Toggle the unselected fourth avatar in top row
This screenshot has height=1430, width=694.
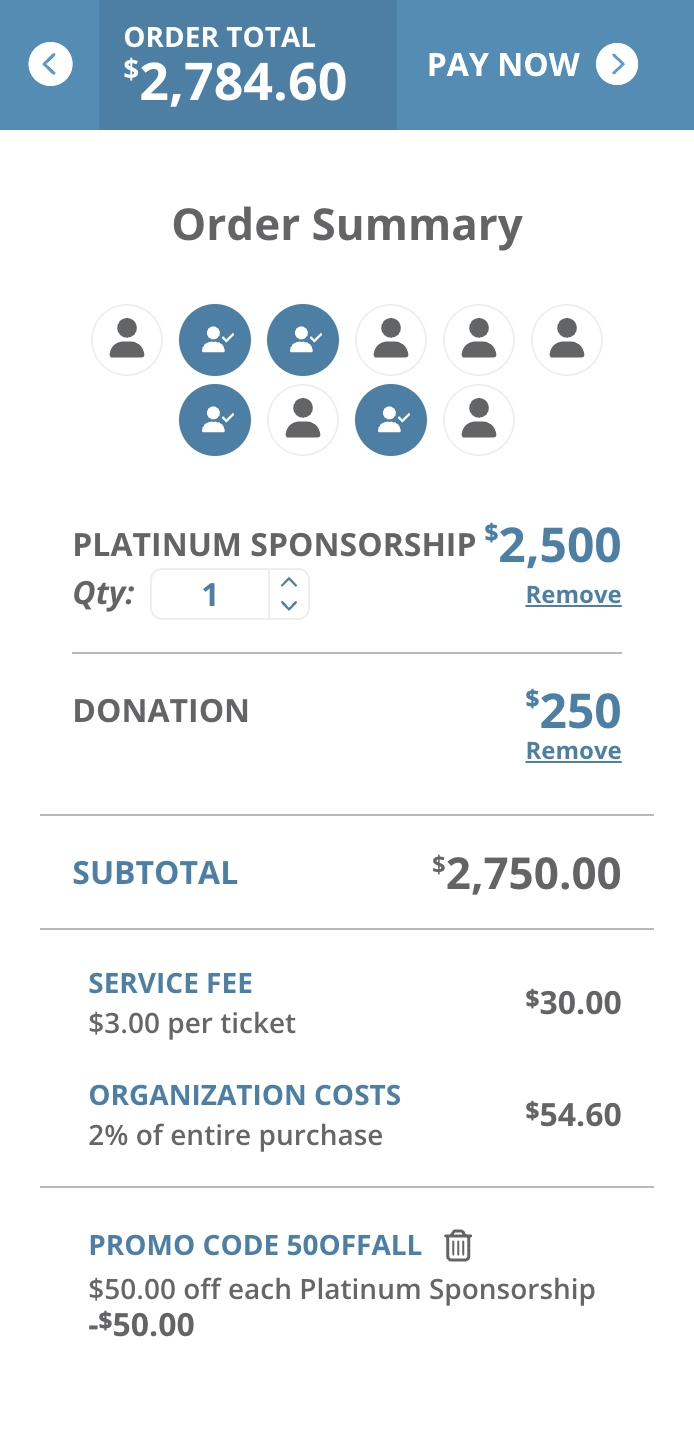pyautogui.click(x=391, y=340)
